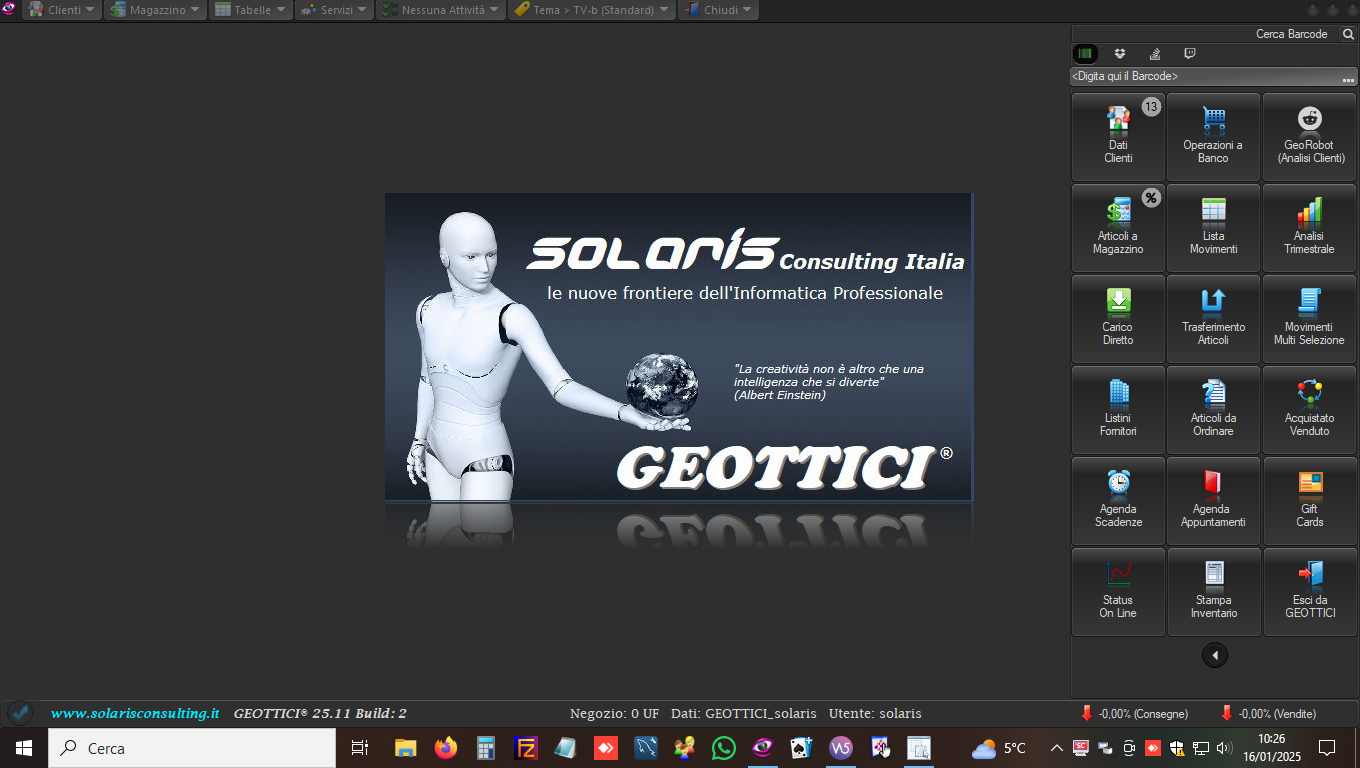Open Status On Line tile
Screen dimensions: 1360x768
[1118, 592]
